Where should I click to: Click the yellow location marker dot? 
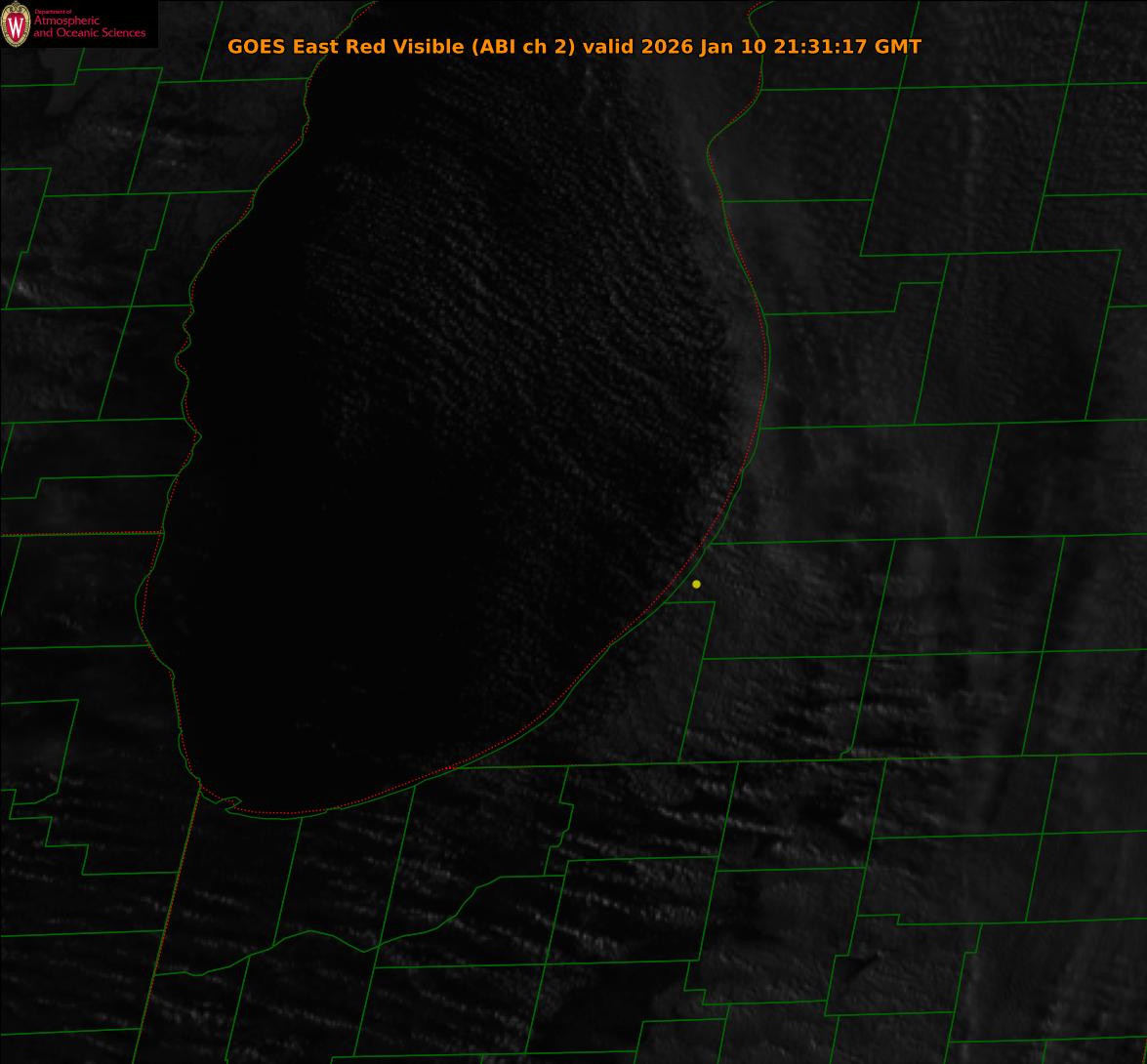tap(696, 584)
